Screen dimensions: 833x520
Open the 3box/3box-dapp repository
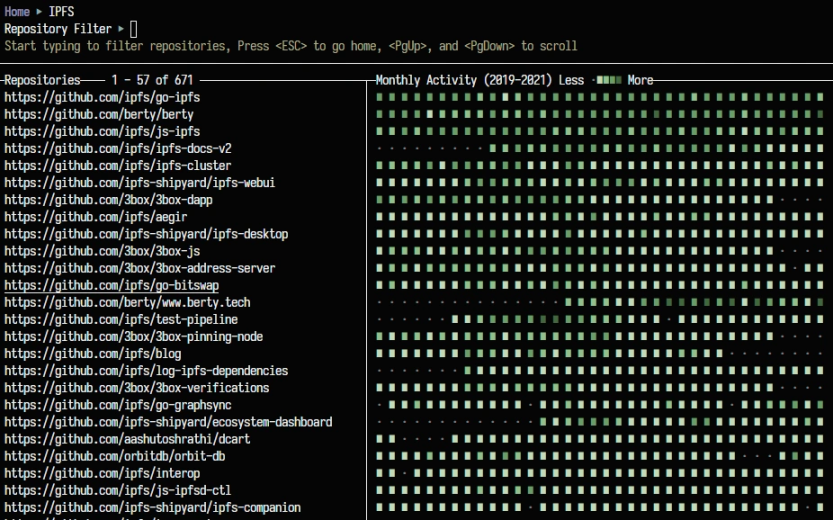pos(112,199)
